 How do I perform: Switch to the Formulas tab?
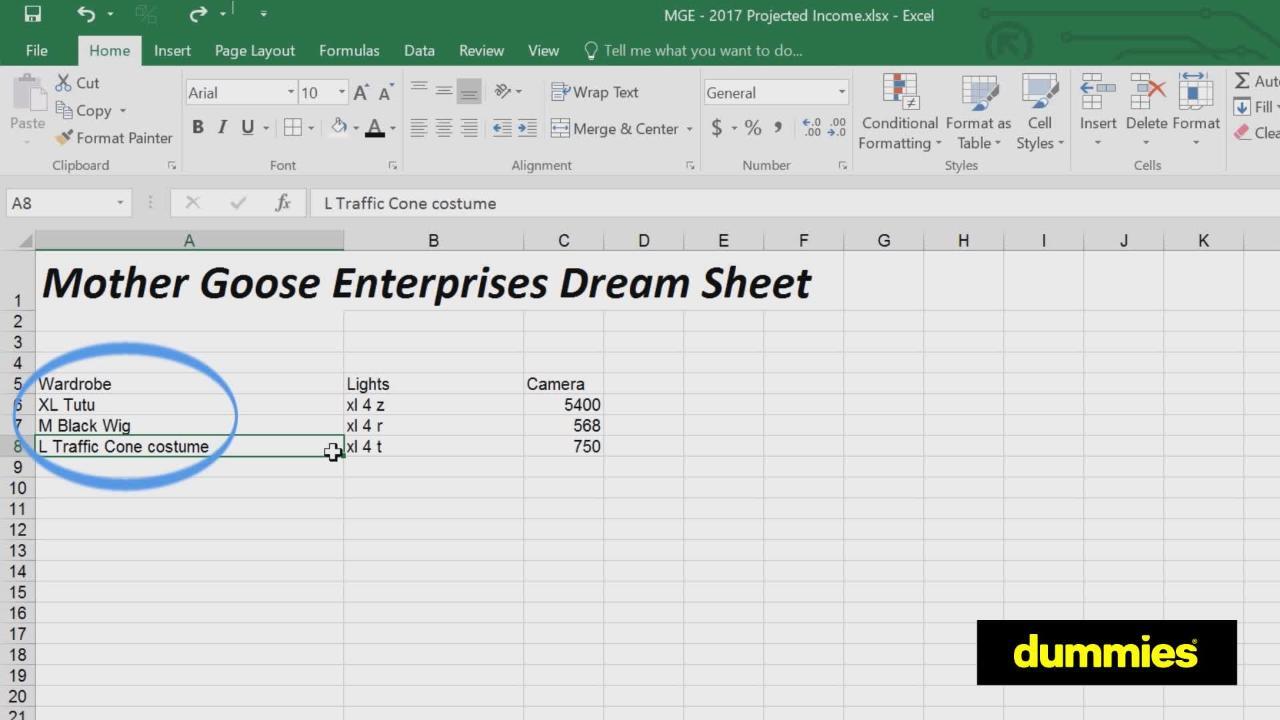349,50
